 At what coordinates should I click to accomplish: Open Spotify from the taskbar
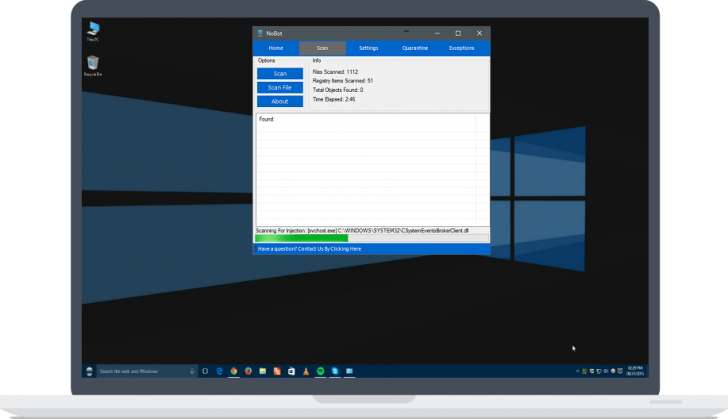[x=320, y=371]
